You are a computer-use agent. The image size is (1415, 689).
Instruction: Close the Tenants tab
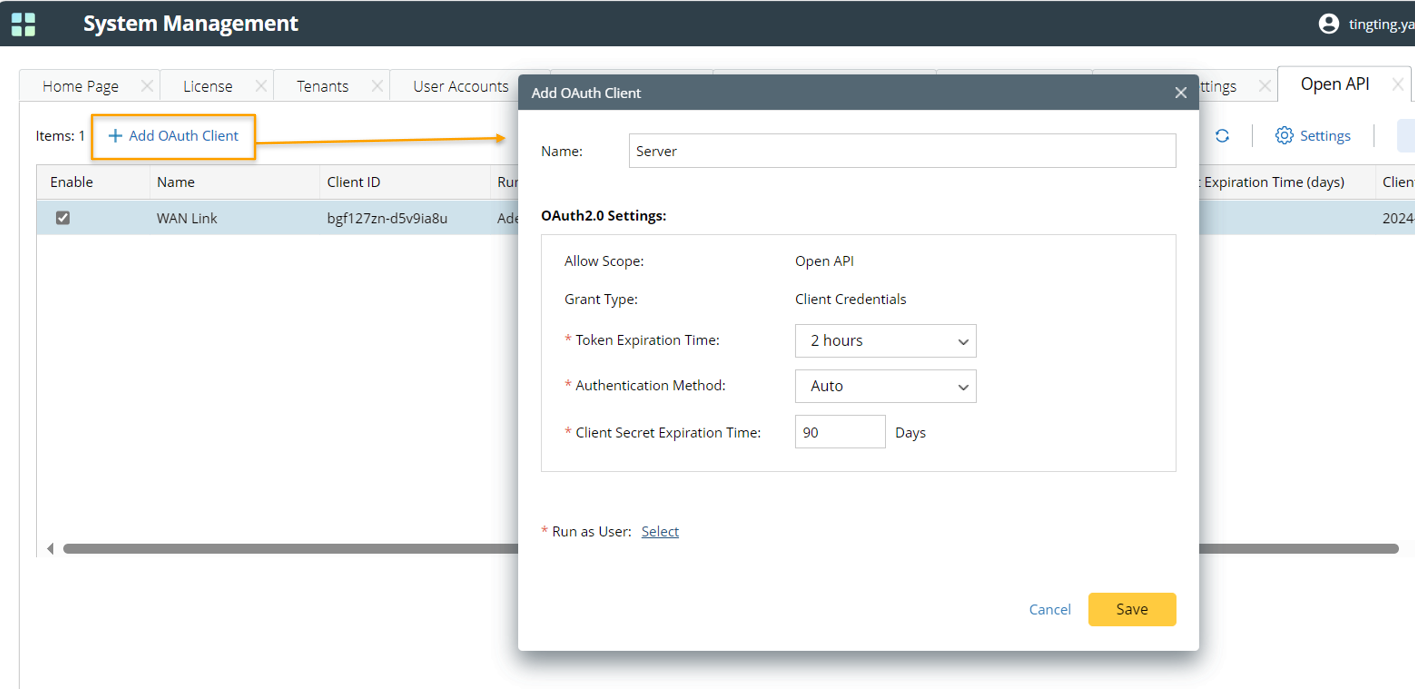pyautogui.click(x=377, y=86)
